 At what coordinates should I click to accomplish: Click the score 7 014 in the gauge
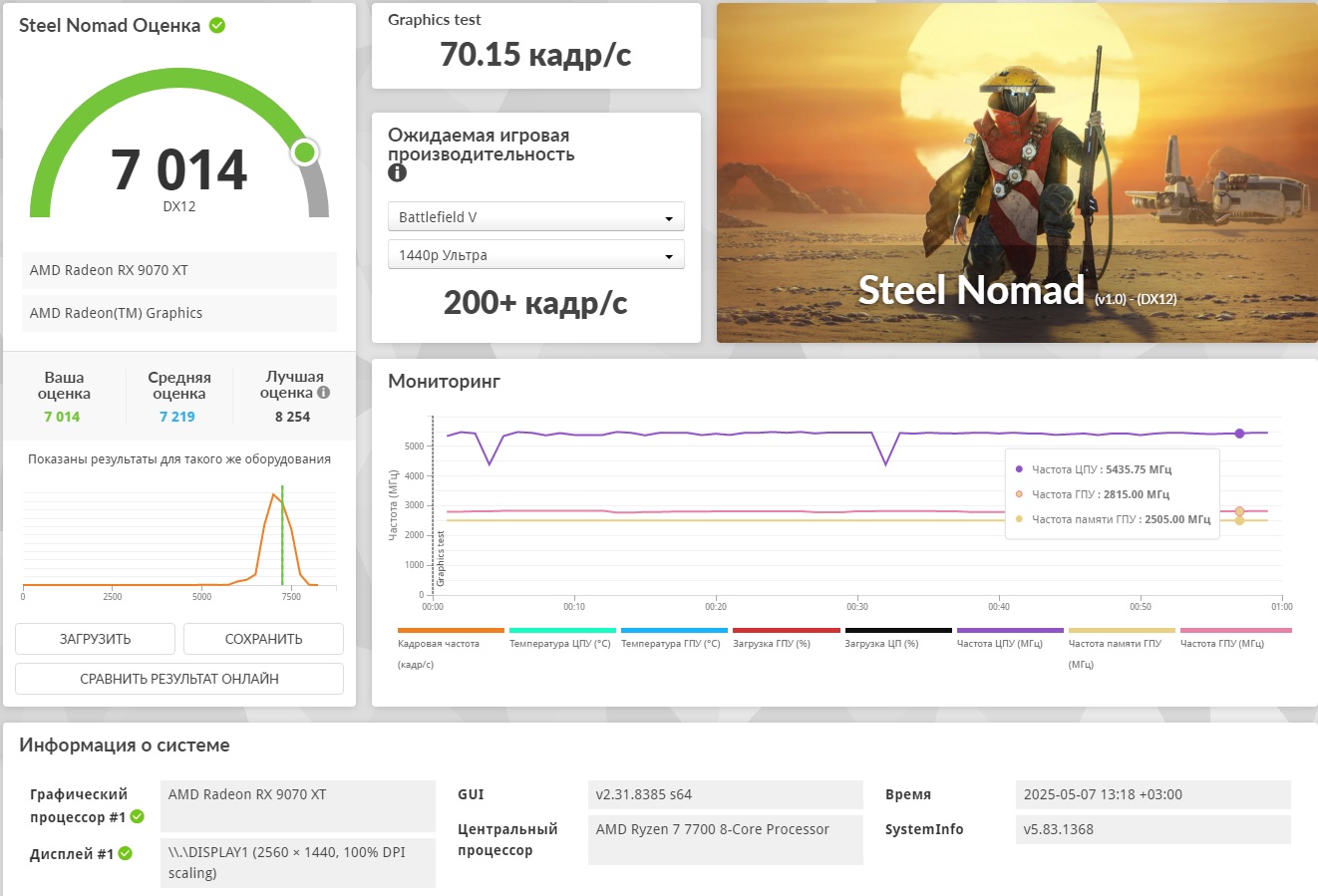(179, 169)
